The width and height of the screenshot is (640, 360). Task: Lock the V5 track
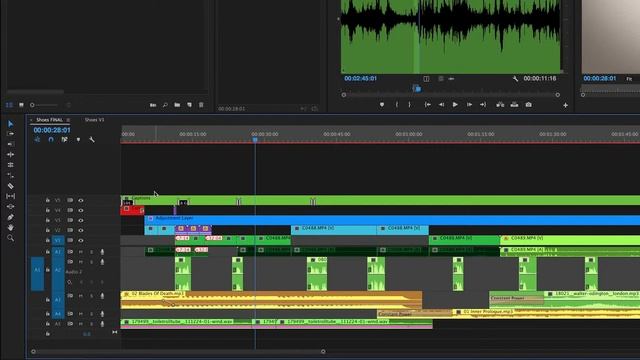click(x=48, y=200)
